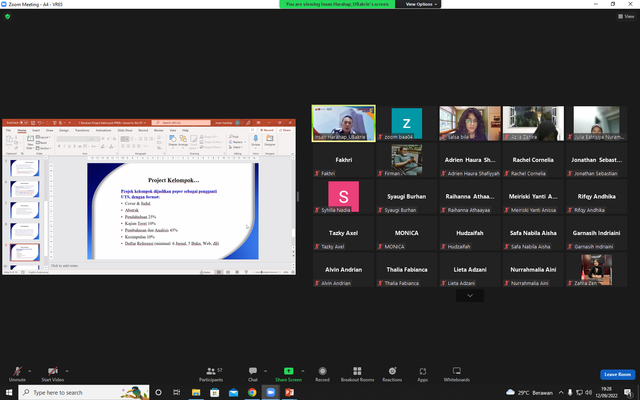Viewport: 640px width, 400px height.
Task: Open Designer in PowerPoint ribbon
Action: [x=270, y=140]
